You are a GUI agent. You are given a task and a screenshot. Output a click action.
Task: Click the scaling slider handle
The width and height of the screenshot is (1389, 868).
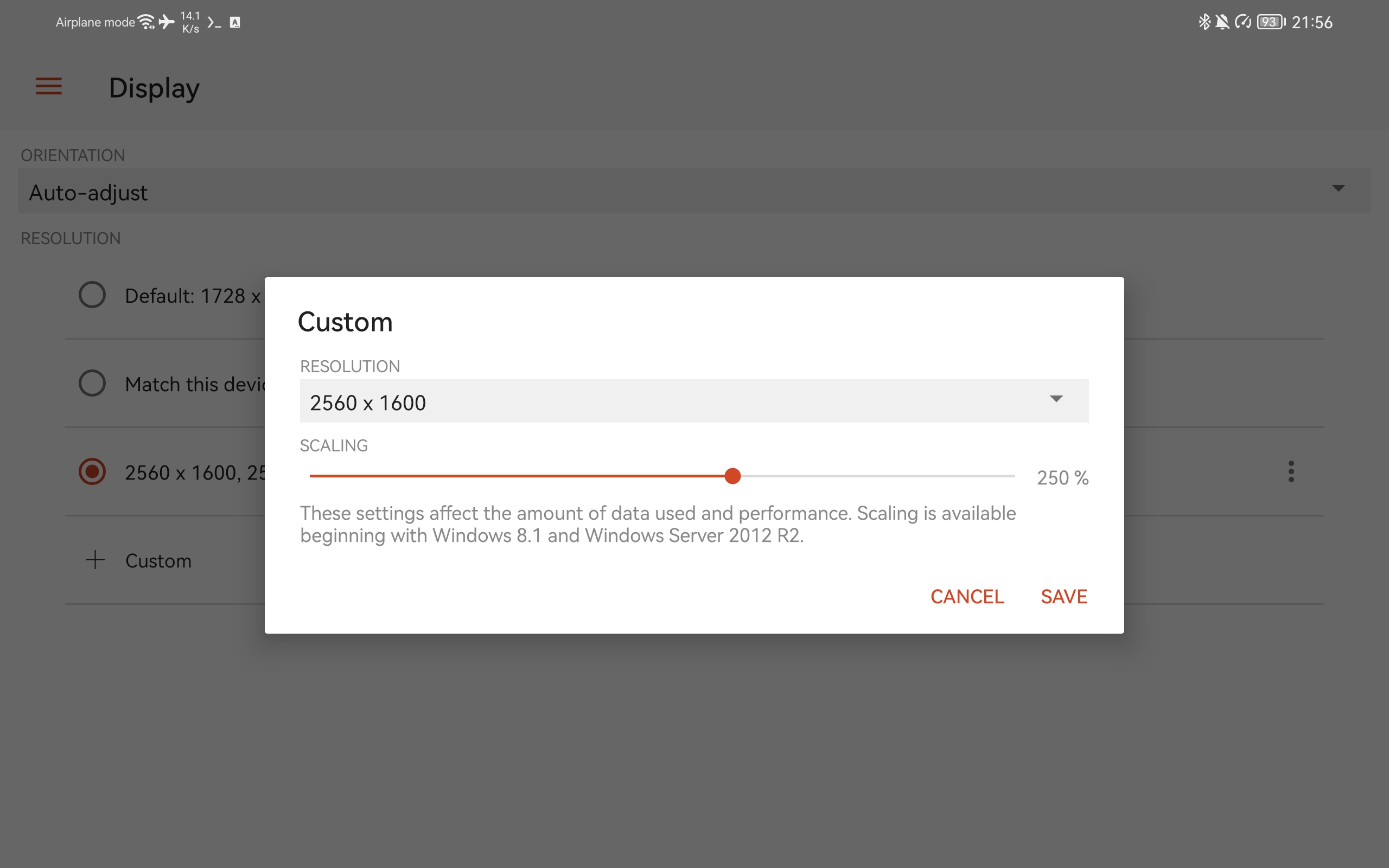click(x=733, y=476)
